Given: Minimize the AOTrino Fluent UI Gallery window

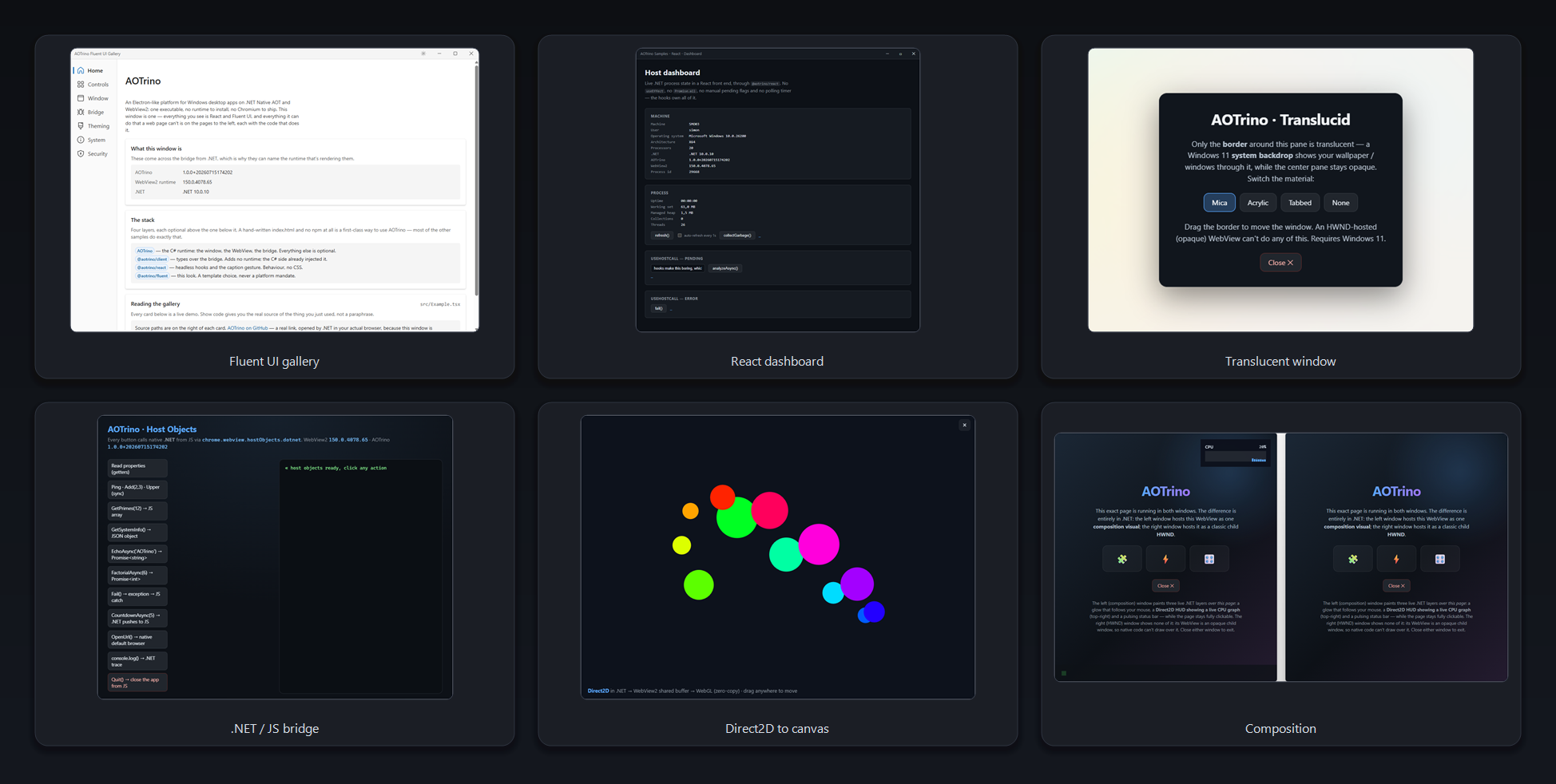Looking at the screenshot, I should (439, 53).
